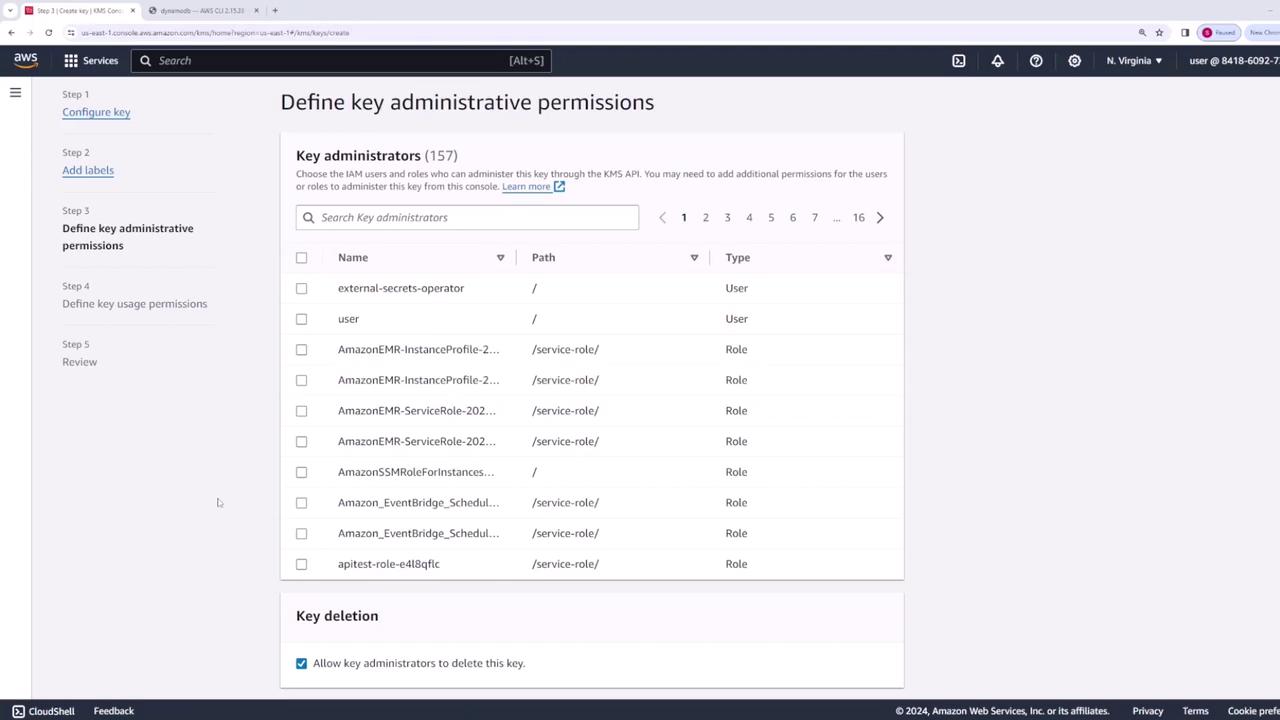Viewport: 1280px width, 720px height.
Task: Open the help question mark menu
Action: coord(1036,61)
